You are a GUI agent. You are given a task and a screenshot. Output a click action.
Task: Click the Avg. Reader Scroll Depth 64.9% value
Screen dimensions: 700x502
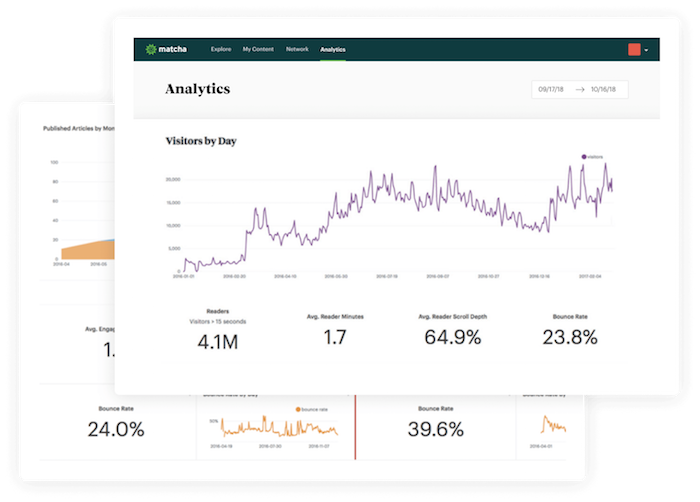click(455, 338)
